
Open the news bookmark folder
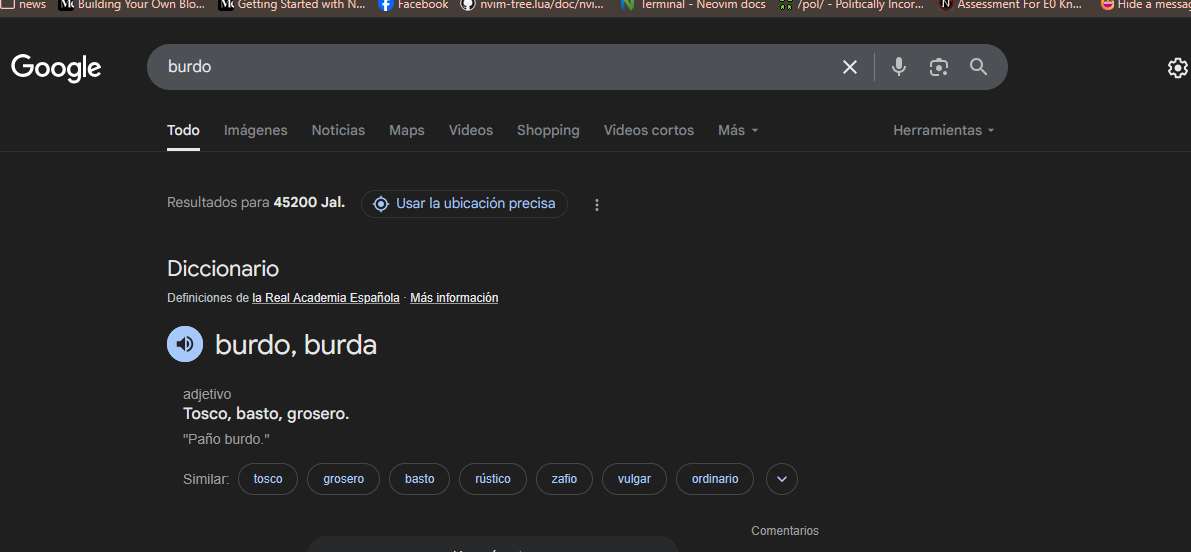(24, 5)
